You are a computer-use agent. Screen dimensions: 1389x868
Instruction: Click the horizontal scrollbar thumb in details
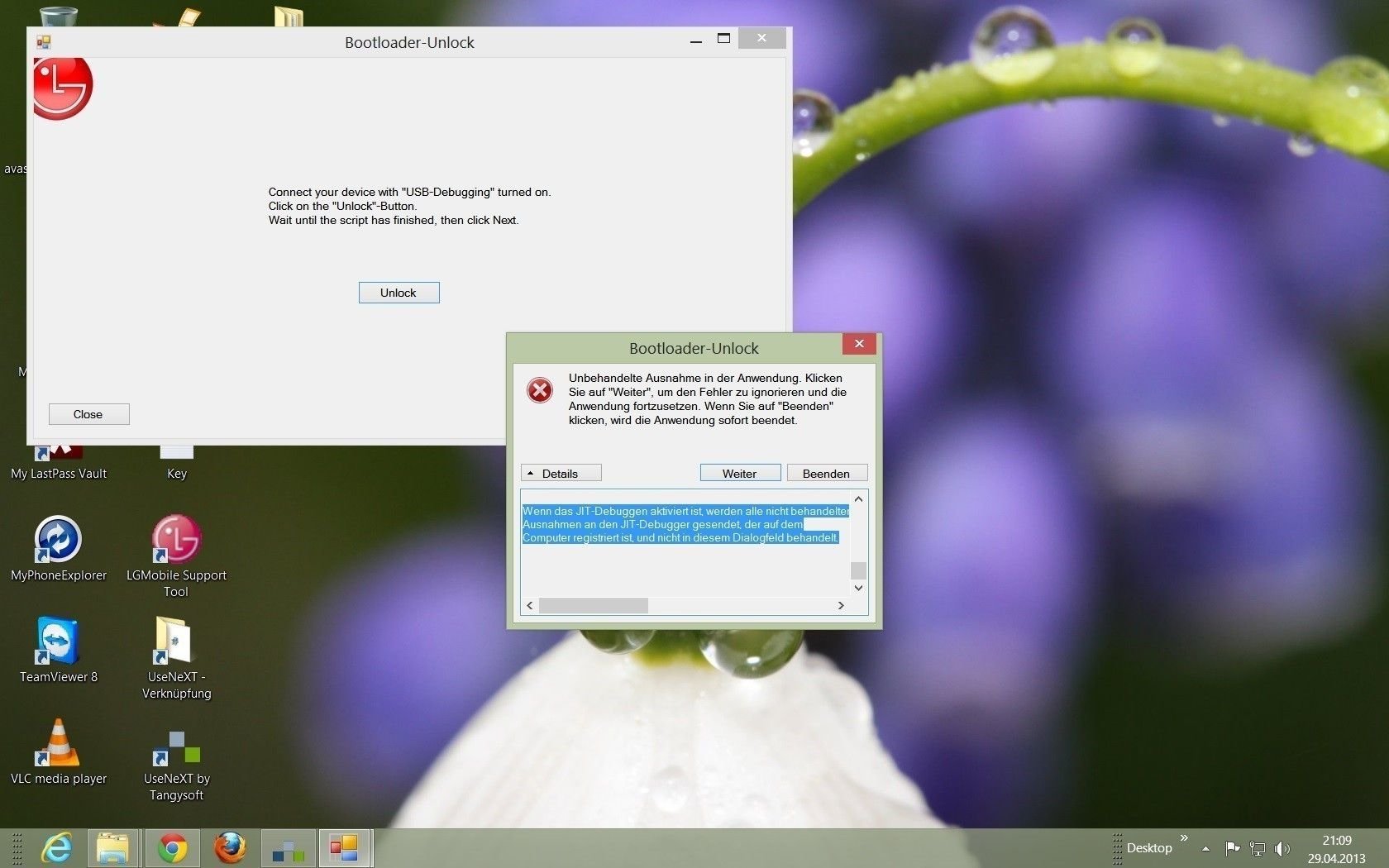click(594, 605)
